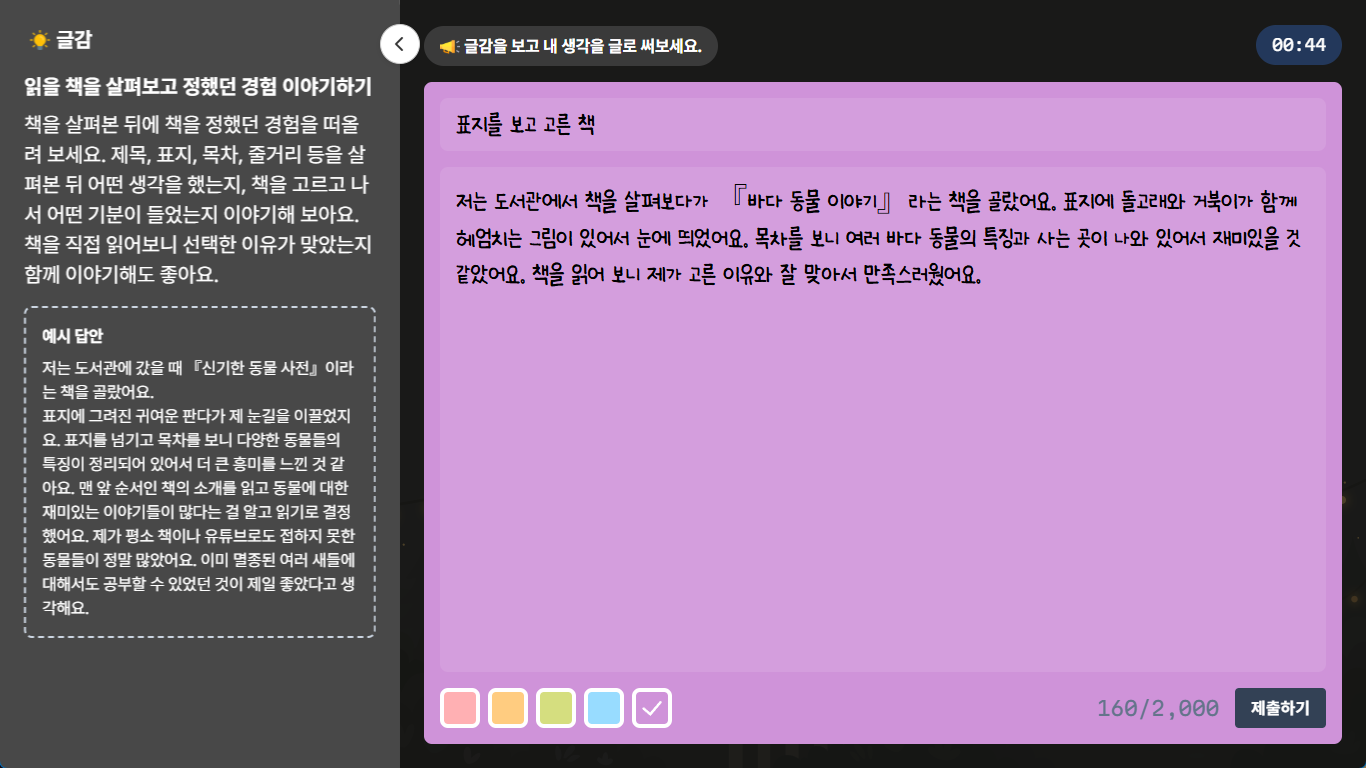Select the green background color swatch

[556, 708]
